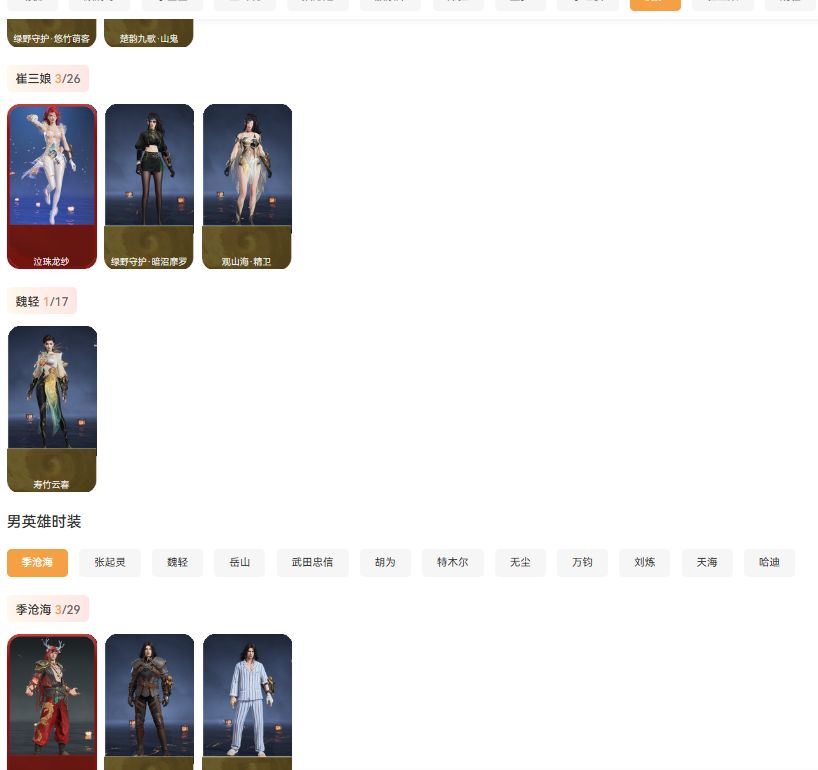
Task: Click the 观山海·精卫 skin image
Action: [247, 186]
